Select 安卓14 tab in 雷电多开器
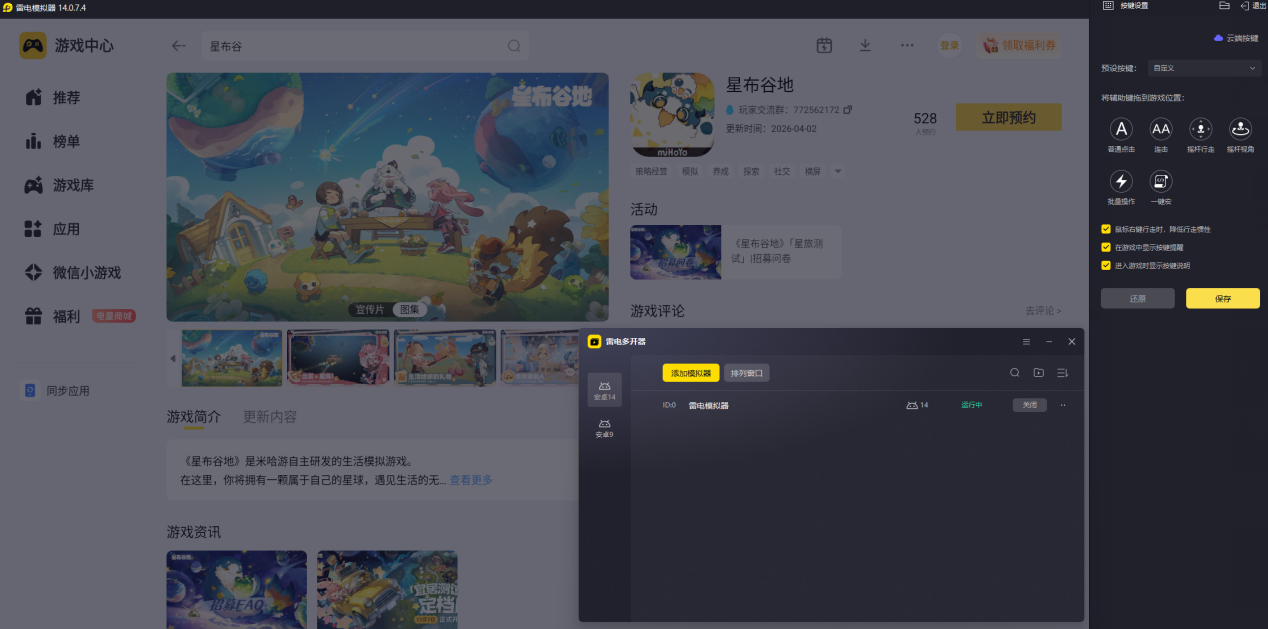 coord(604,390)
